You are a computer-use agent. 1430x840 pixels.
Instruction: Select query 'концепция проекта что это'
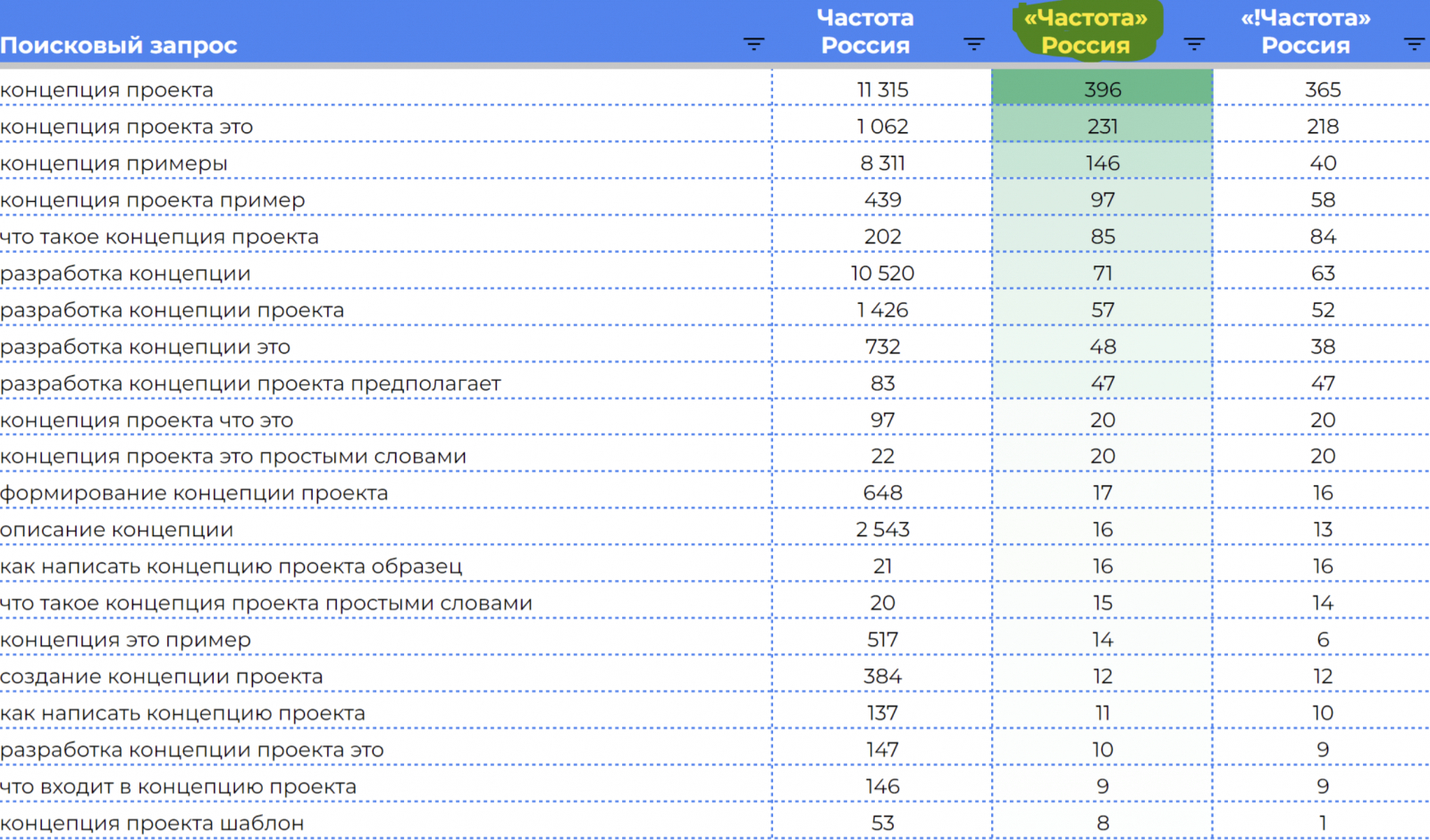pyautogui.click(x=147, y=420)
